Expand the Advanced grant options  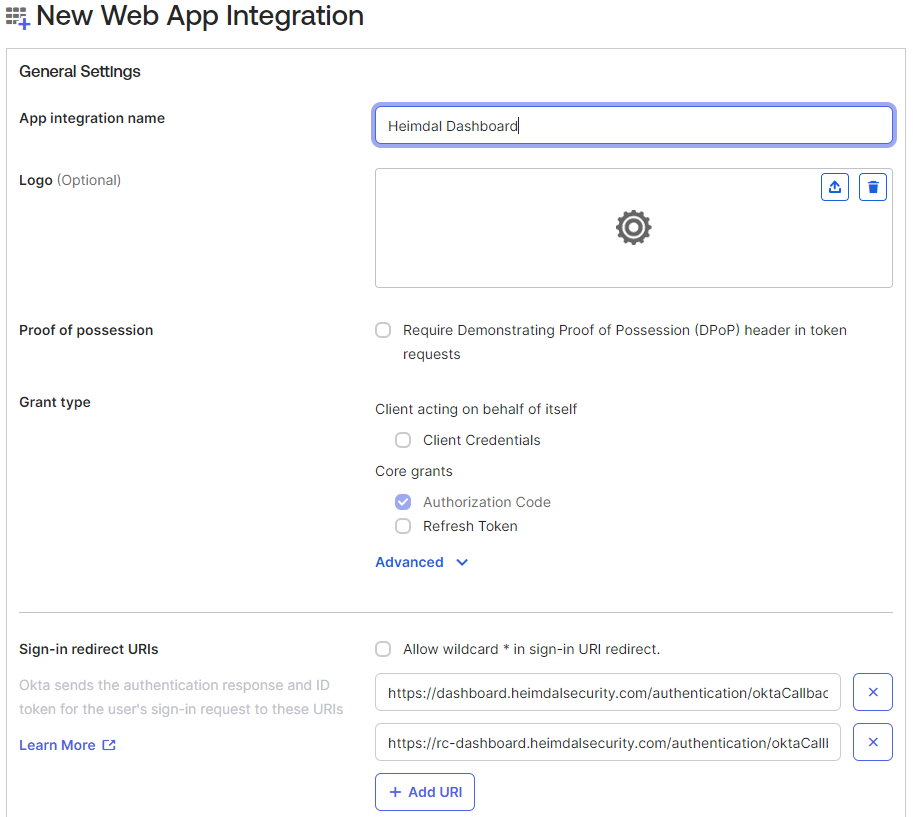[x=422, y=562]
